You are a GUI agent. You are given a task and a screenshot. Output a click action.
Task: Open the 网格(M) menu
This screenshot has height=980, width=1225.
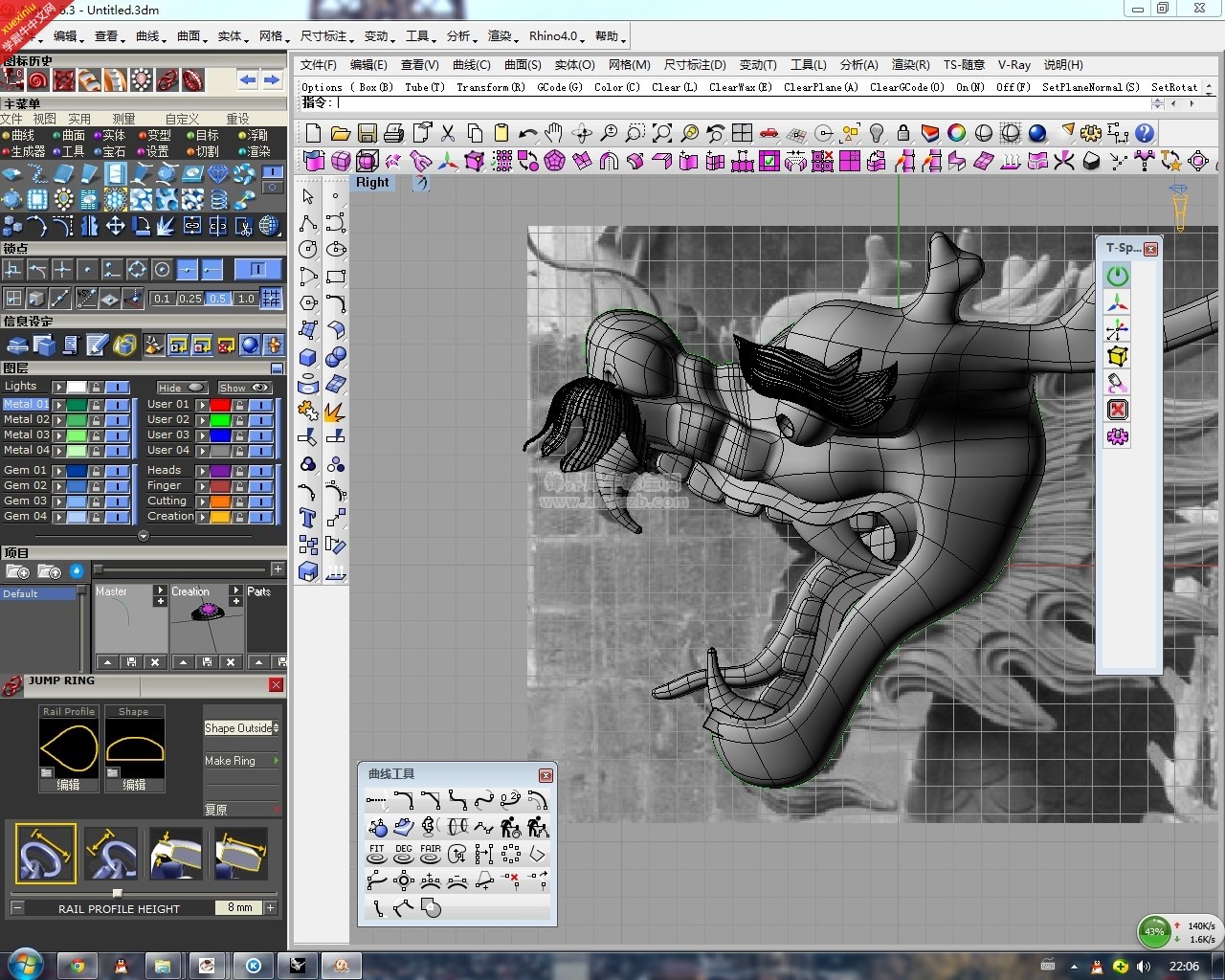pos(630,65)
